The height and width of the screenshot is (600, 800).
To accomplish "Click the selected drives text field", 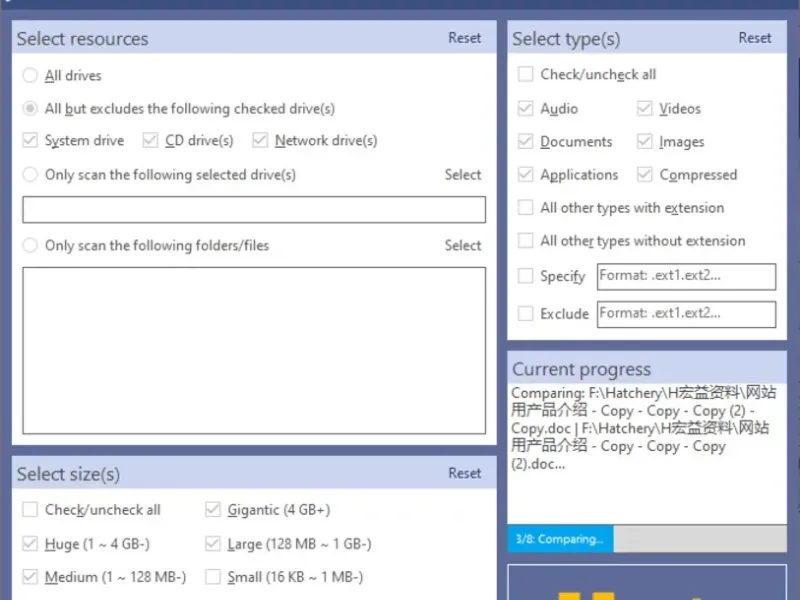I will [254, 210].
